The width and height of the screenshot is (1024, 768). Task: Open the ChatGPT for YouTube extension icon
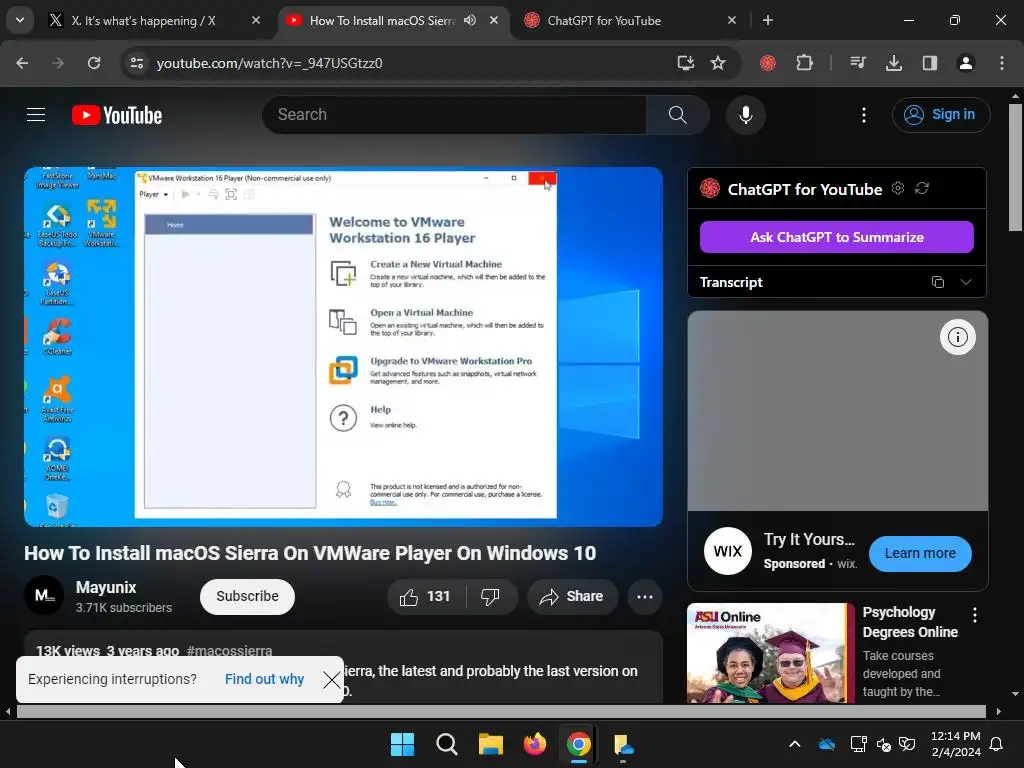pos(768,63)
